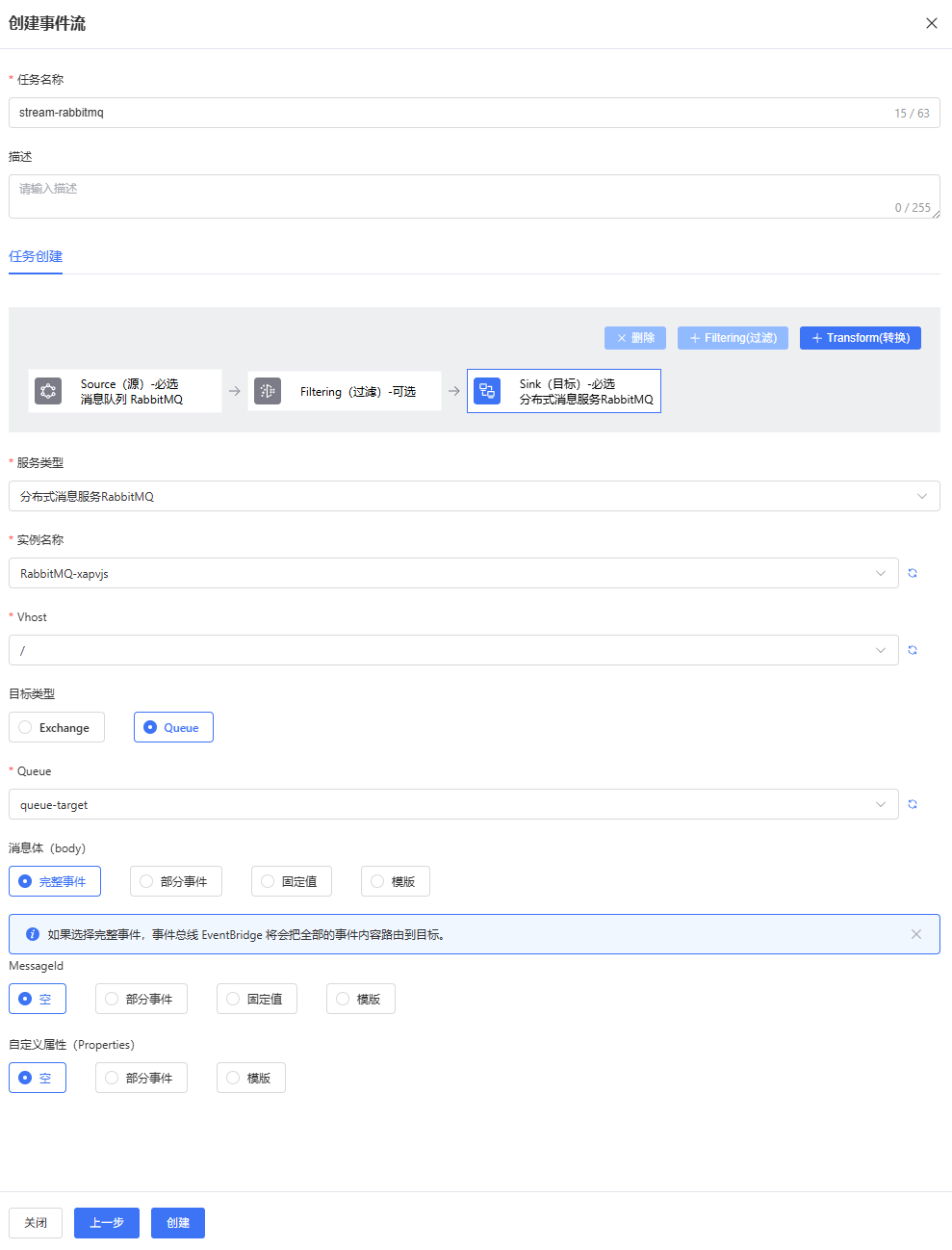Close the create event stream dialog

931,23
